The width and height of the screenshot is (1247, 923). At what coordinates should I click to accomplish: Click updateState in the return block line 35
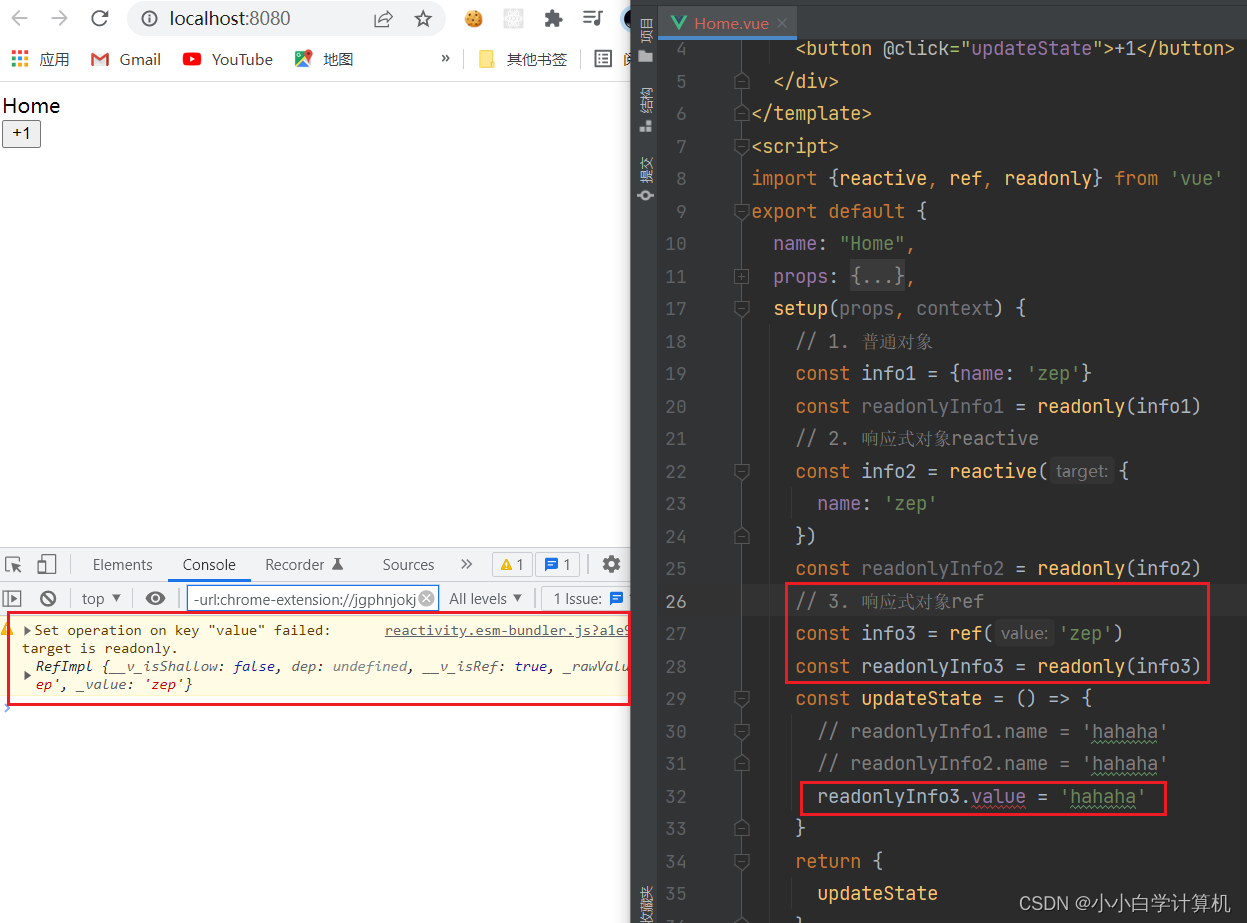[877, 894]
